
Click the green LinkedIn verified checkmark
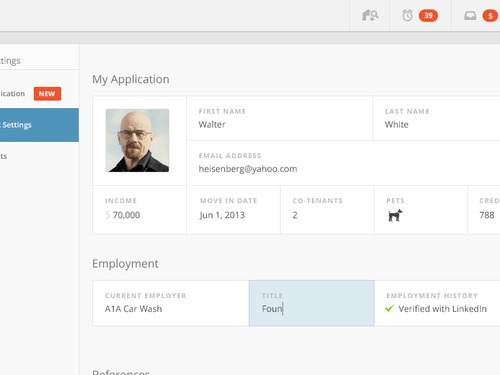click(x=389, y=308)
